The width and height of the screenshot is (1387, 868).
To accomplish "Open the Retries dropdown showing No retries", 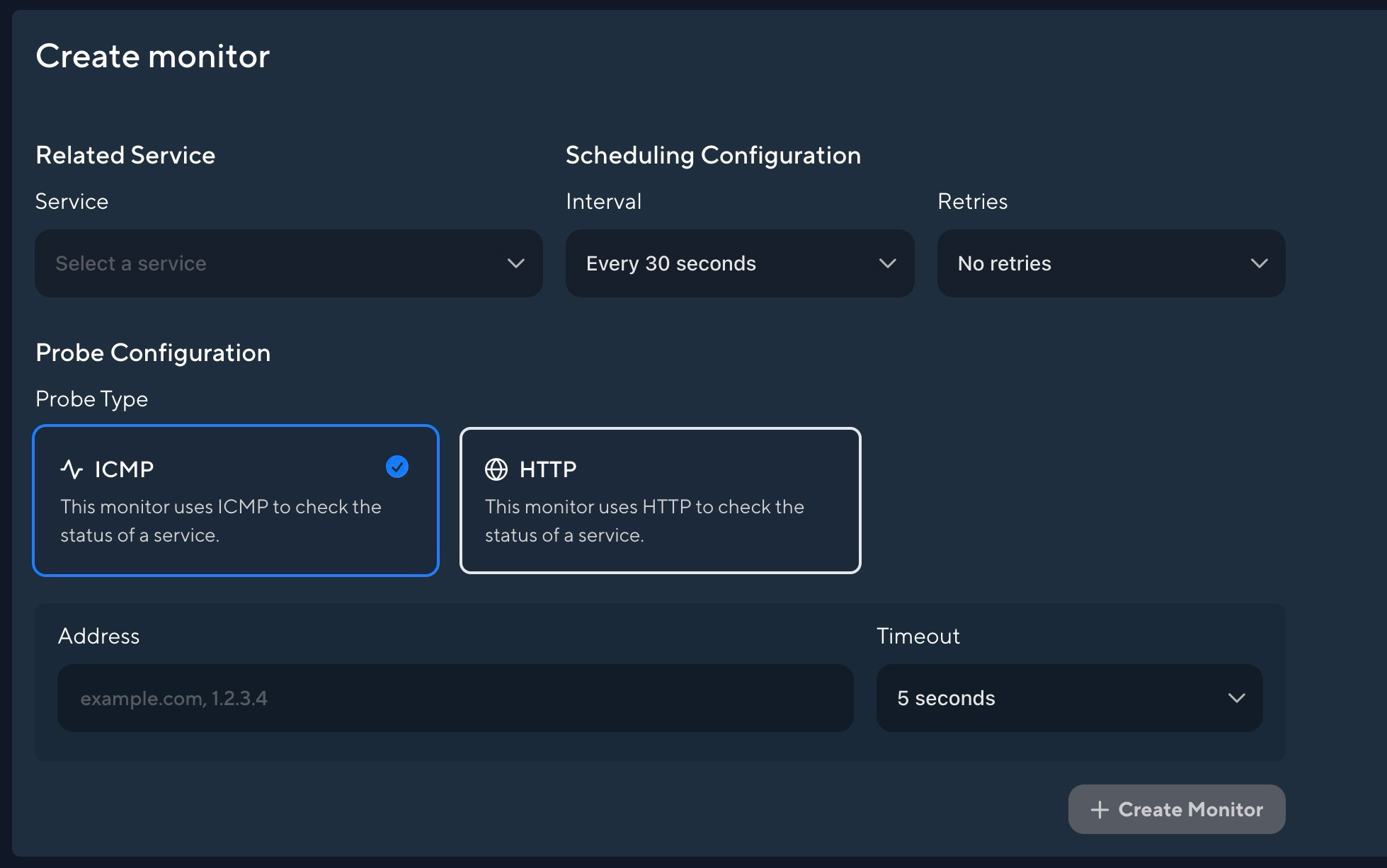I will tap(1111, 263).
